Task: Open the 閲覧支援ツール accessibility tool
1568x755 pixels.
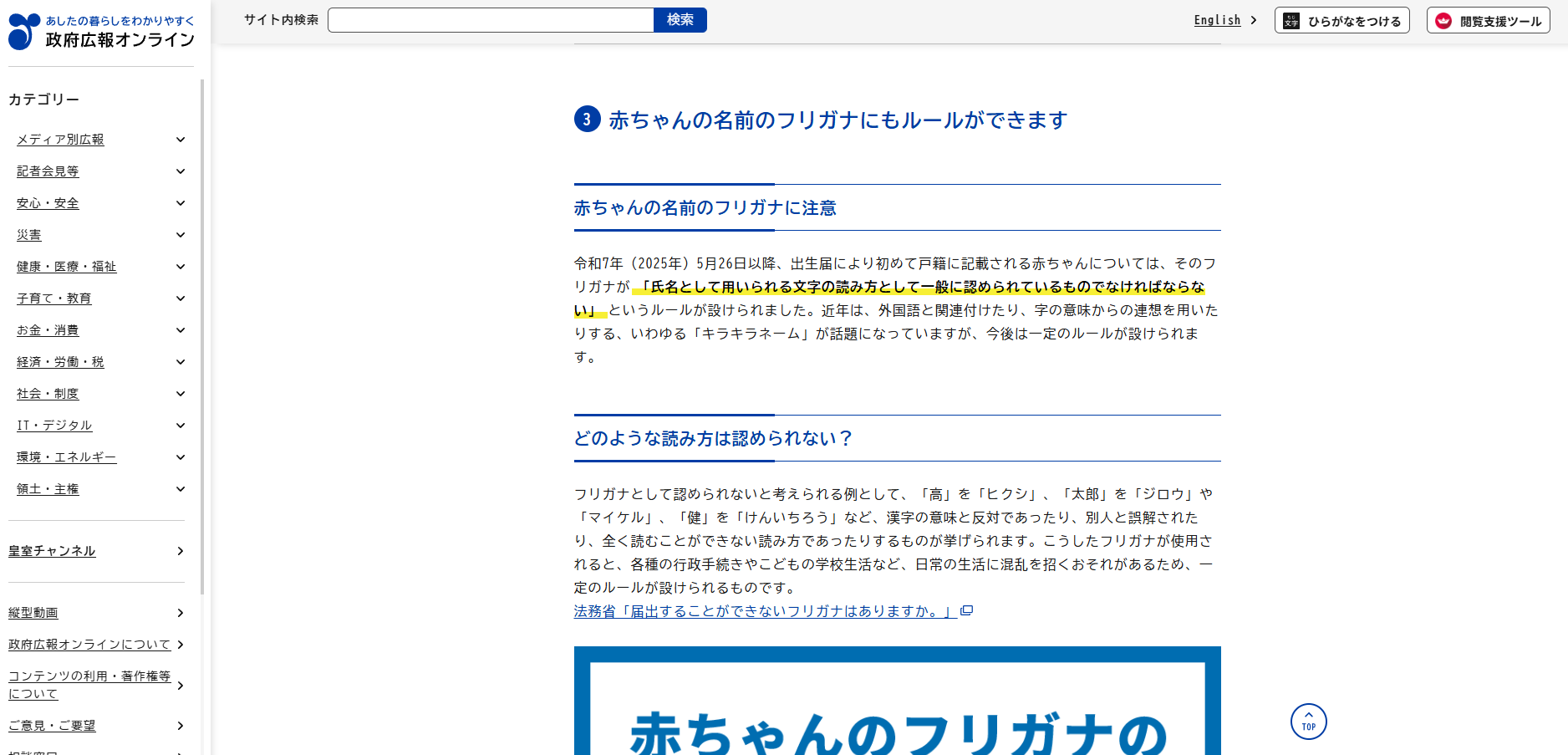Action: coord(1488,21)
